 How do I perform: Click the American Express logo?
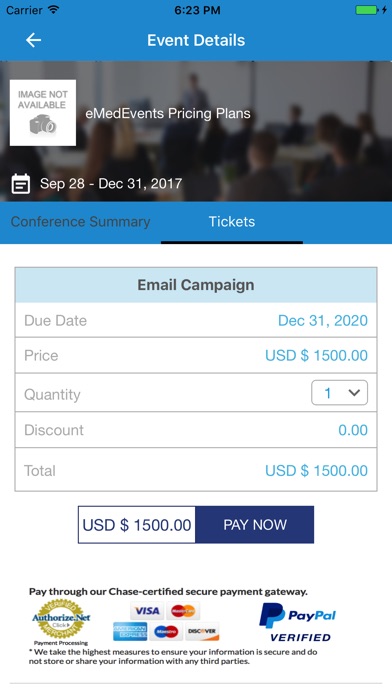click(130, 631)
